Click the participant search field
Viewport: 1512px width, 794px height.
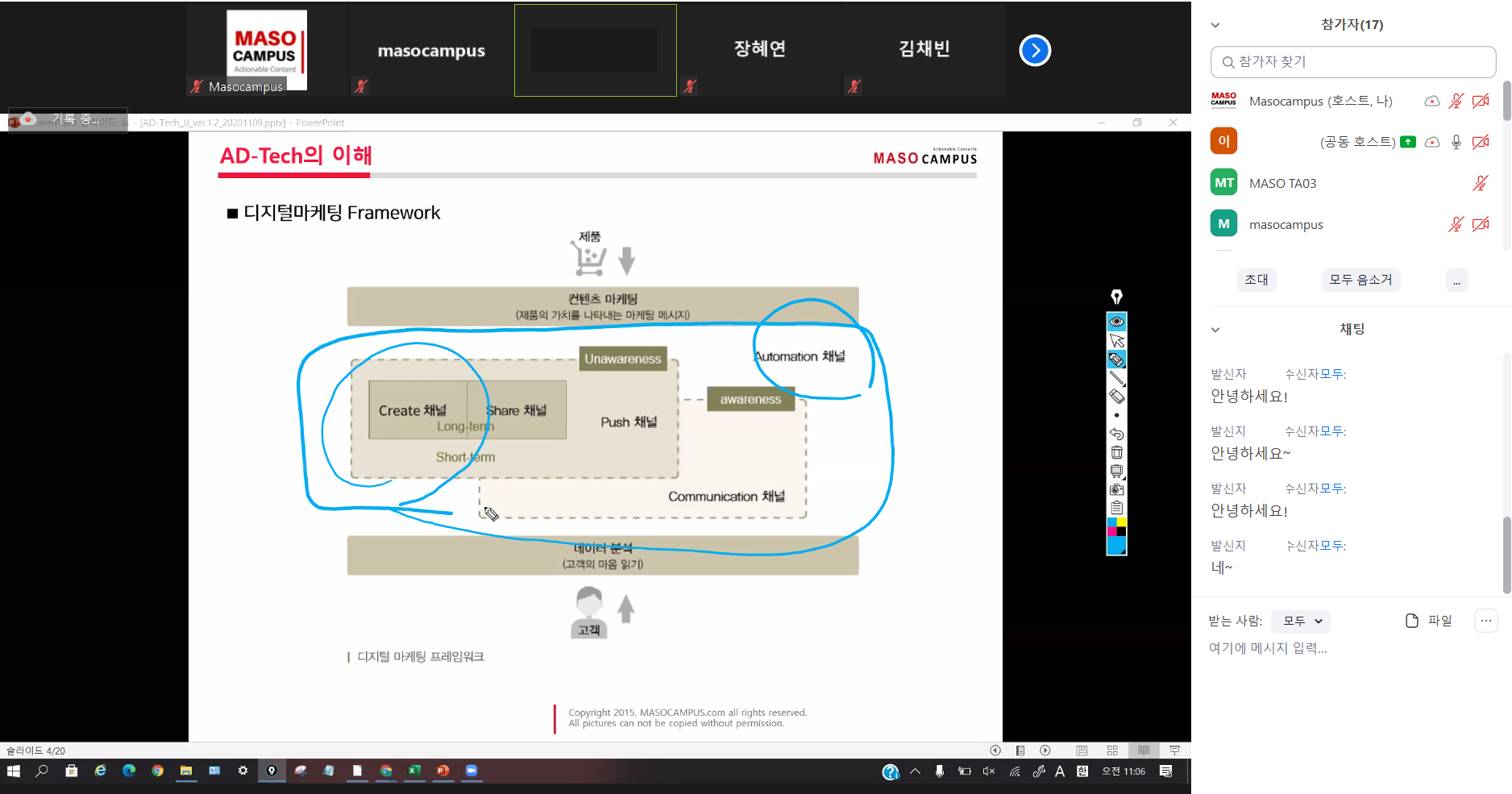point(1354,62)
